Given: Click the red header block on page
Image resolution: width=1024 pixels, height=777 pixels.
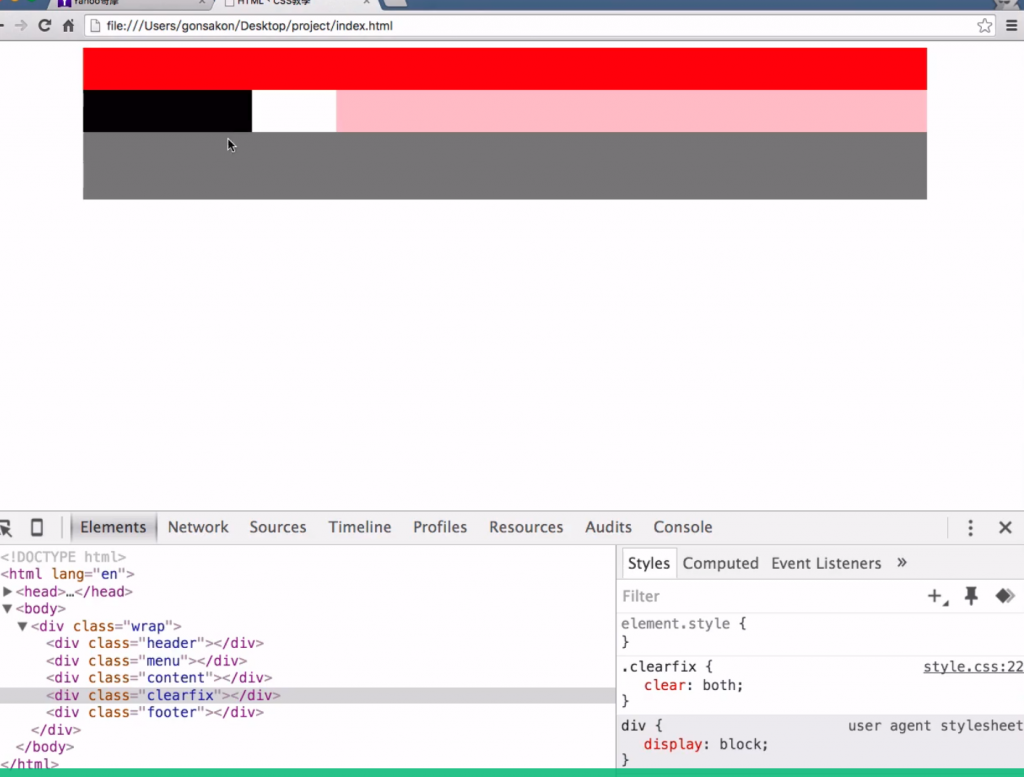Looking at the screenshot, I should (505, 69).
